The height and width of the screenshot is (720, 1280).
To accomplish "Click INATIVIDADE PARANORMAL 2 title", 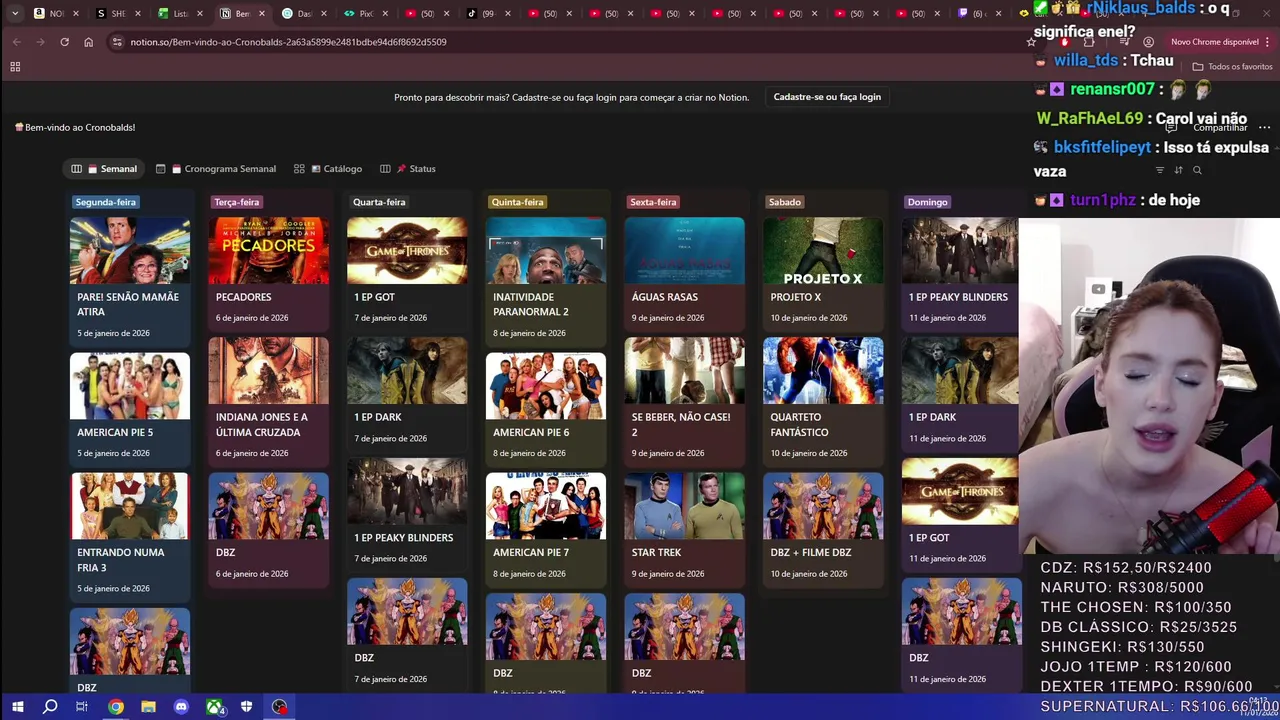I will pyautogui.click(x=531, y=304).
